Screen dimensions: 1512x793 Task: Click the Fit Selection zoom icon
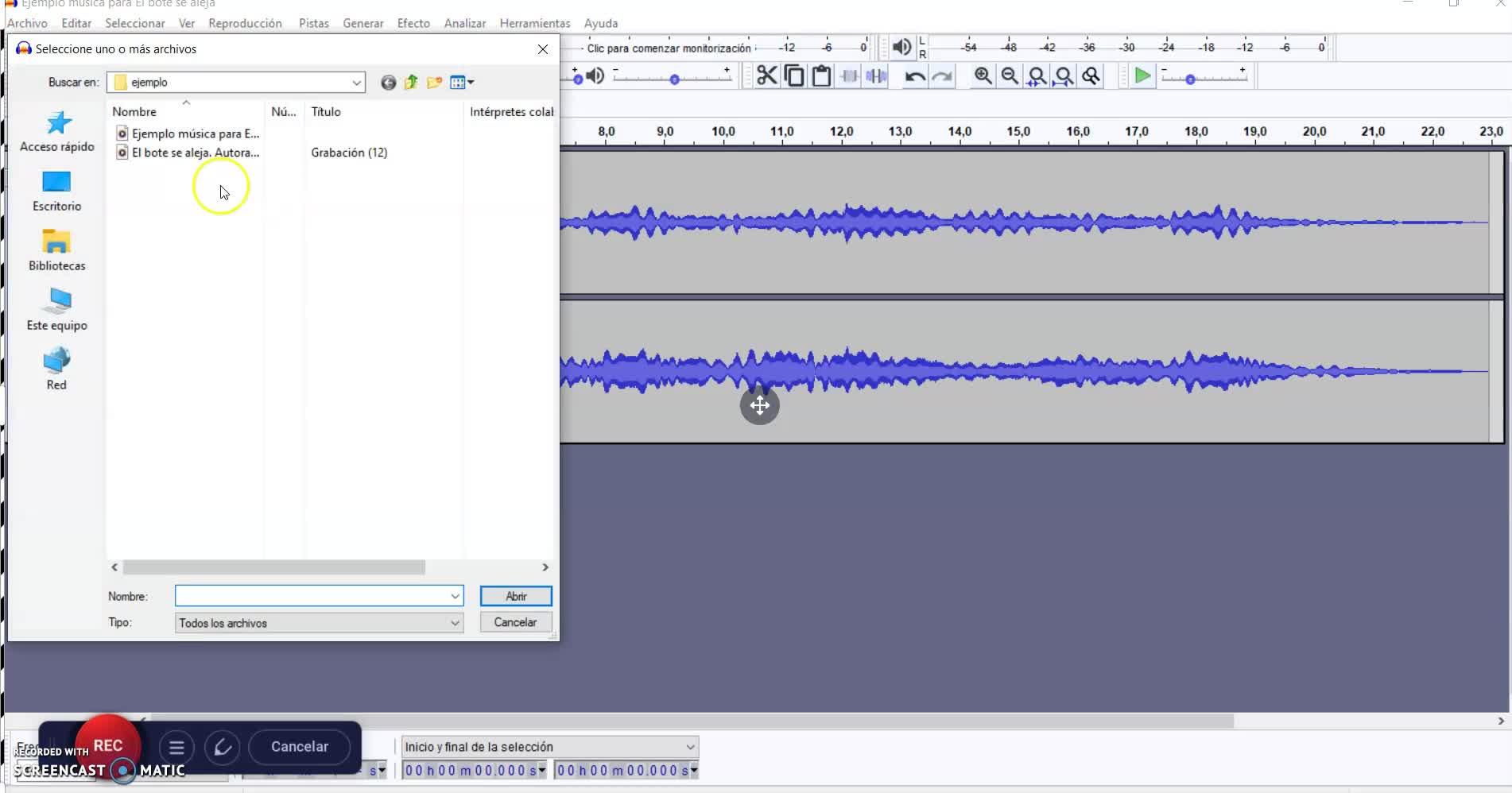(x=1037, y=76)
